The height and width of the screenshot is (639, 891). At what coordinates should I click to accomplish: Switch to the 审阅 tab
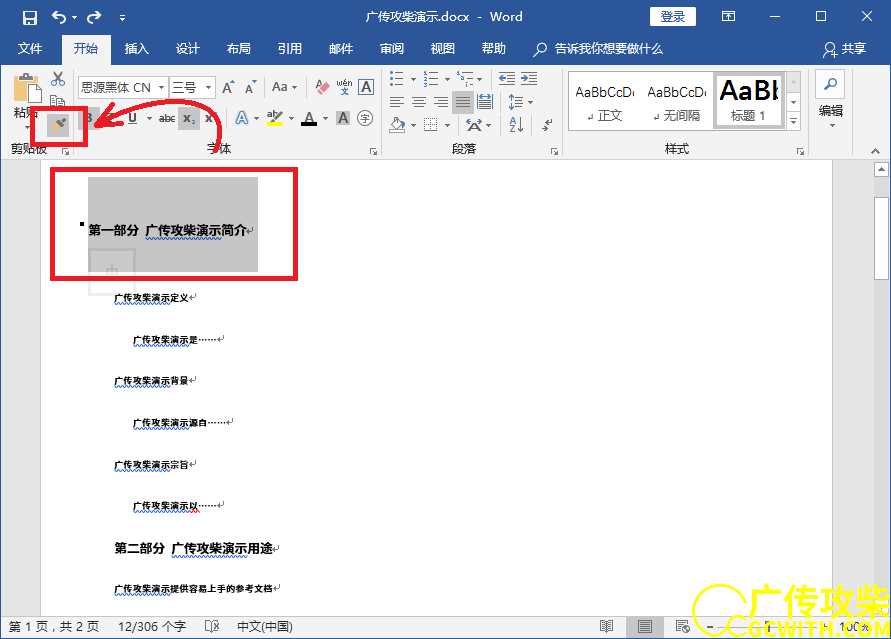[392, 49]
